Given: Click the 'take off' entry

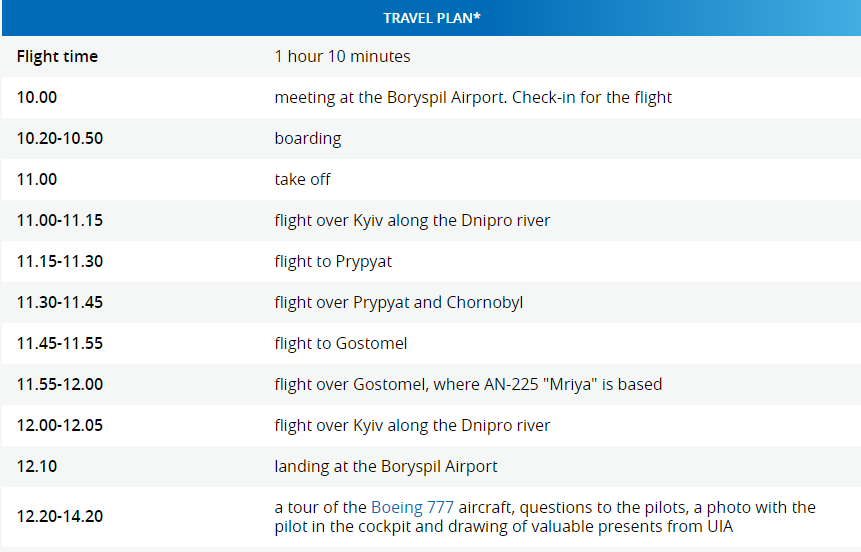Looking at the screenshot, I should tap(302, 180).
